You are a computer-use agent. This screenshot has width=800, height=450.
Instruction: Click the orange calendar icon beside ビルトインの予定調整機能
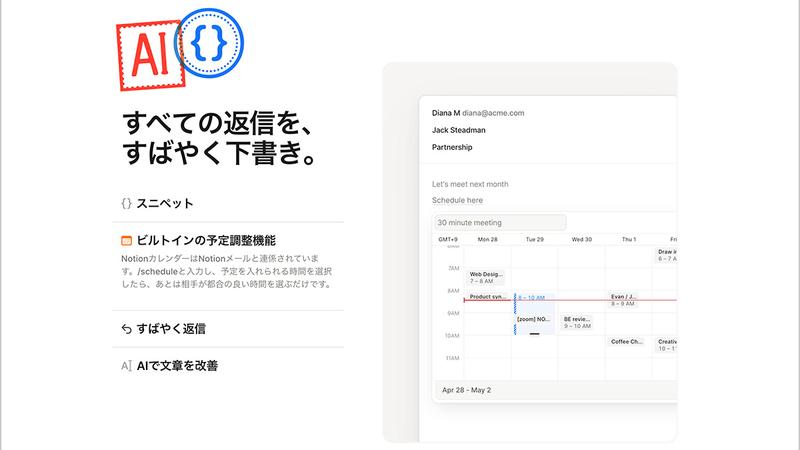(126, 240)
